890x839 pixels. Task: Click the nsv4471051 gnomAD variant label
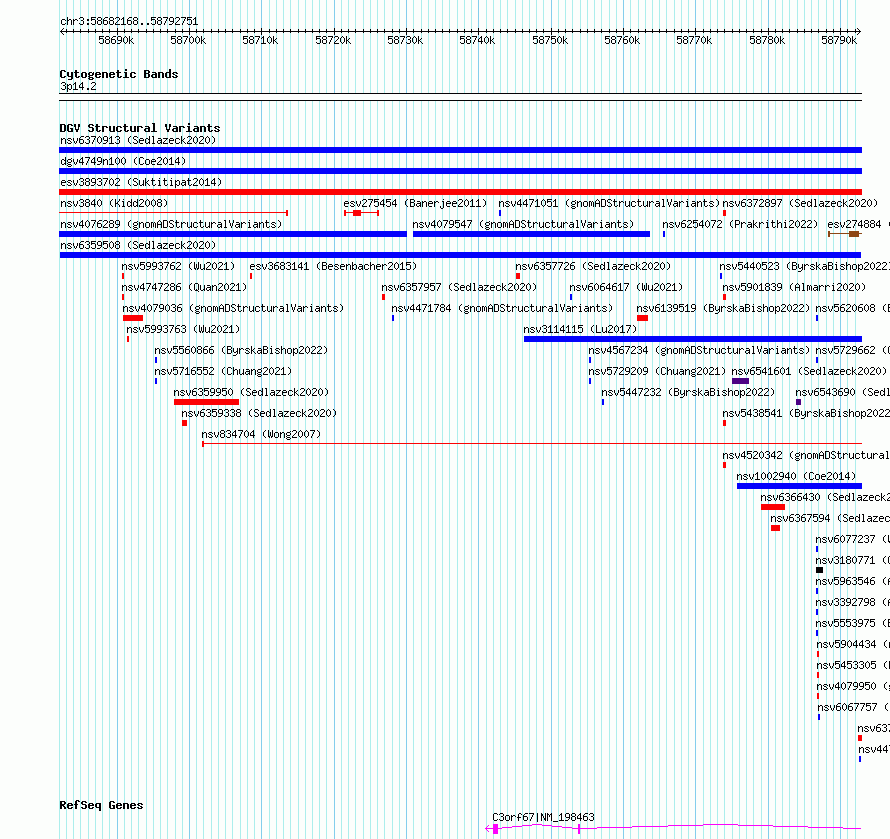click(x=609, y=203)
